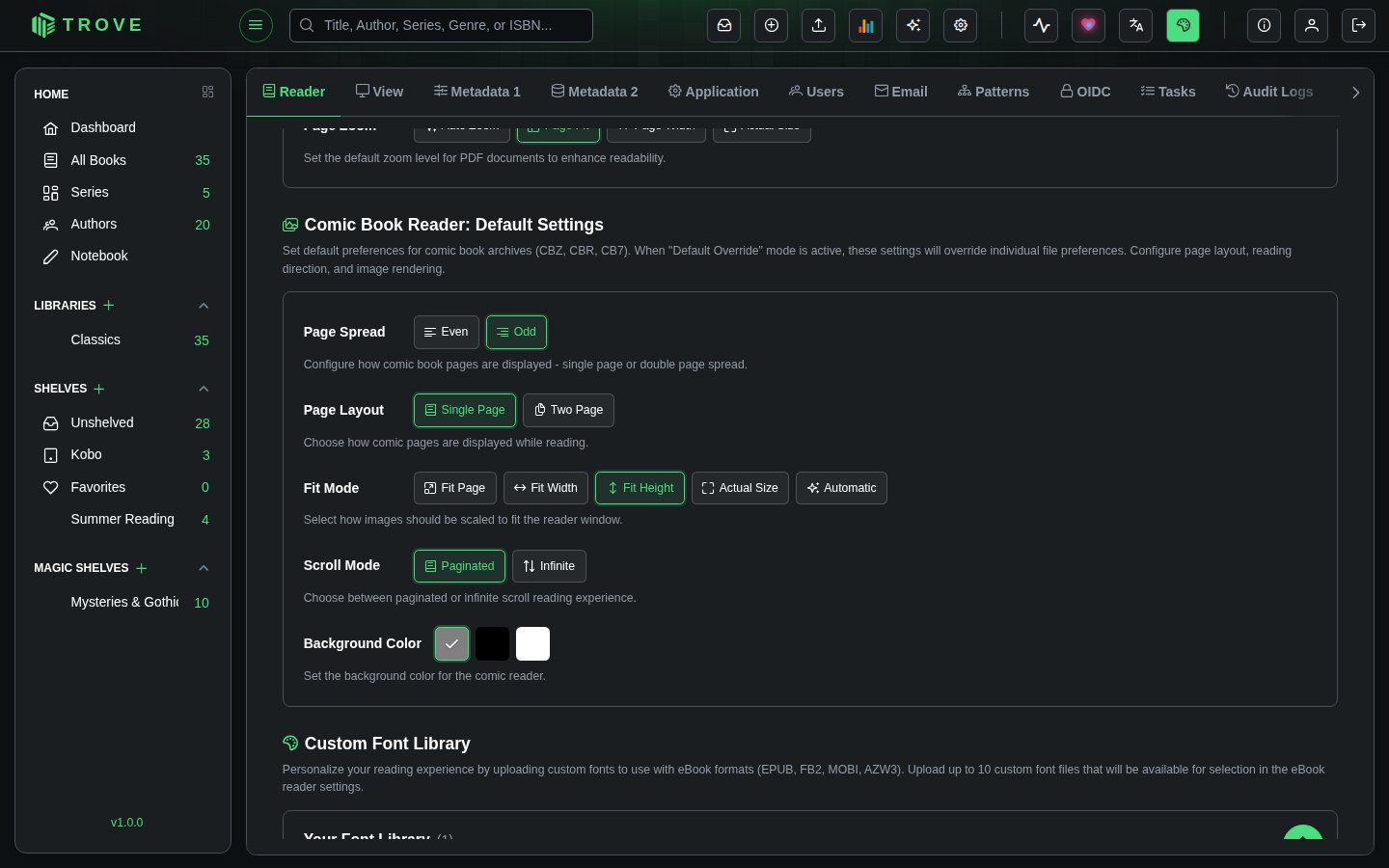This screenshot has height=868, width=1389.
Task: Select Fit Width mode
Action: [546, 488]
